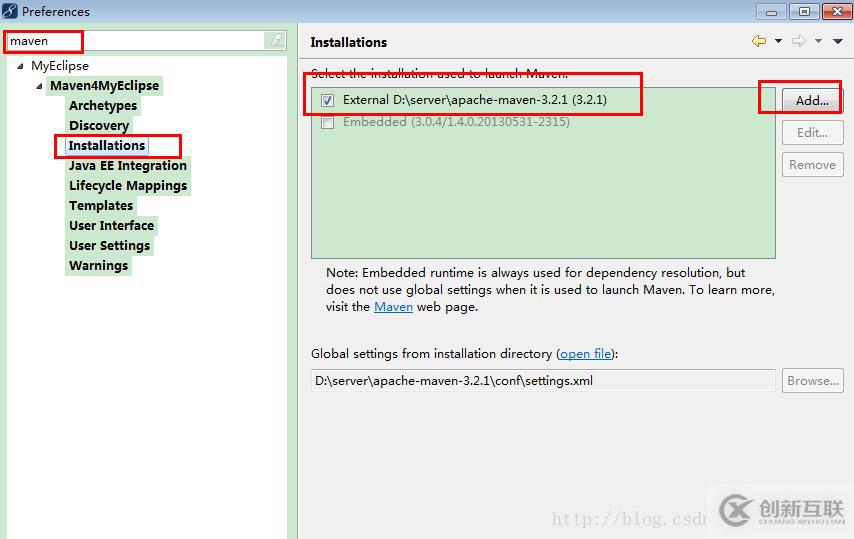Click the grey forward navigation arrow
854x539 pixels.
tap(798, 41)
